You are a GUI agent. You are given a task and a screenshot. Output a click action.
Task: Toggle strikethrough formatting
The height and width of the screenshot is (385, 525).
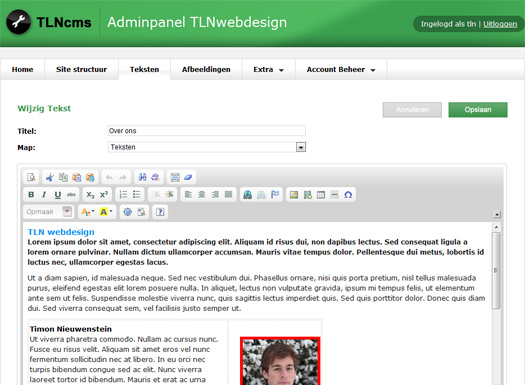click(x=71, y=195)
